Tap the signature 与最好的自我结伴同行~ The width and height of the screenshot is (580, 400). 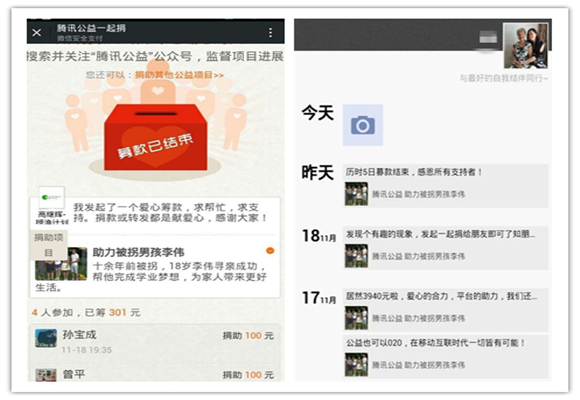click(x=504, y=78)
